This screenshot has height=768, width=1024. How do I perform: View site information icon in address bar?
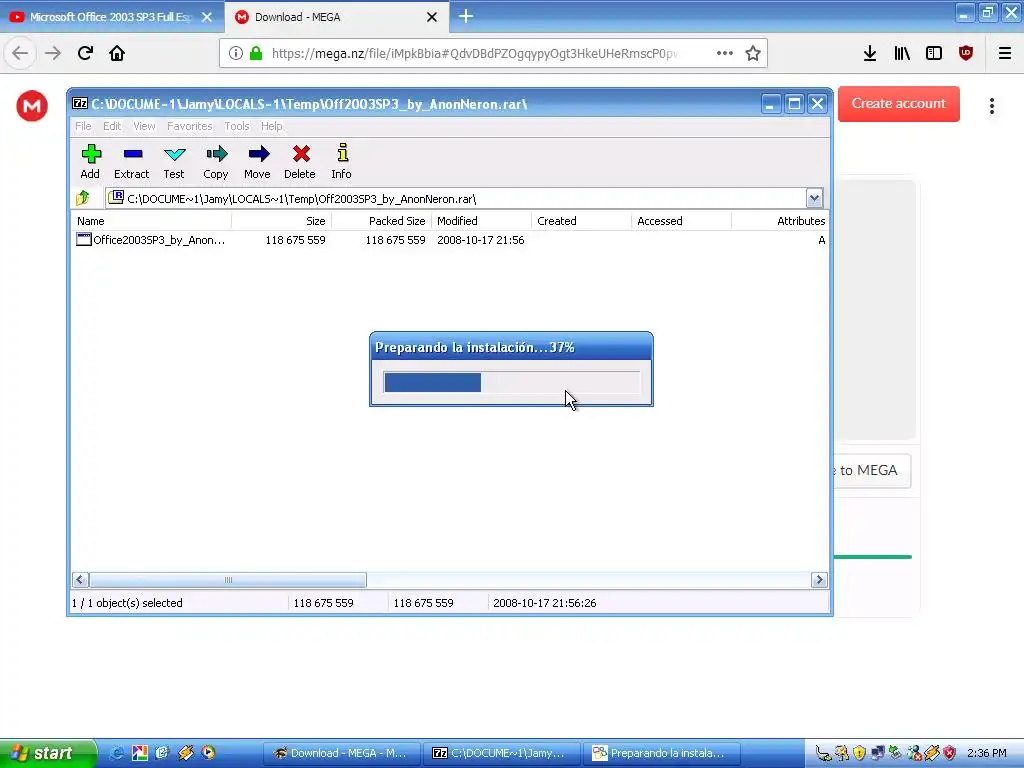[236, 53]
